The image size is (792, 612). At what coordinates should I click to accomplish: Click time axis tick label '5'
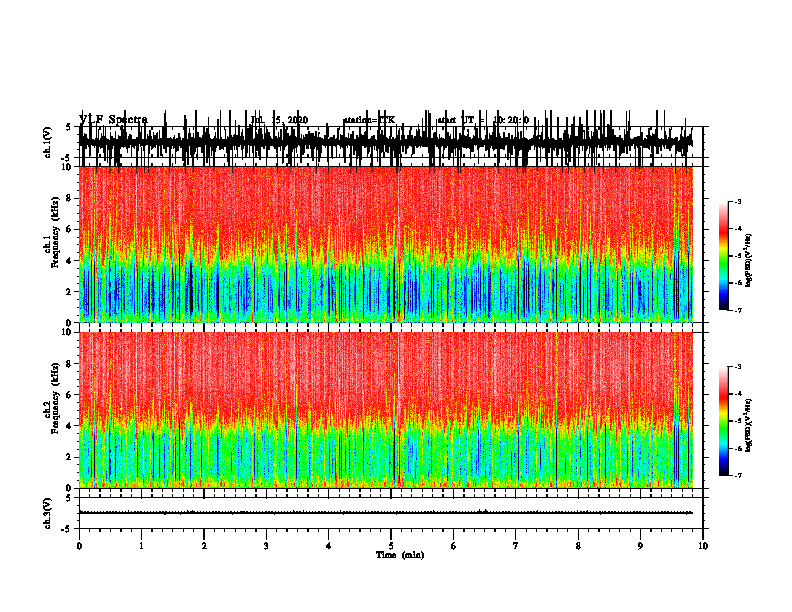(x=391, y=546)
